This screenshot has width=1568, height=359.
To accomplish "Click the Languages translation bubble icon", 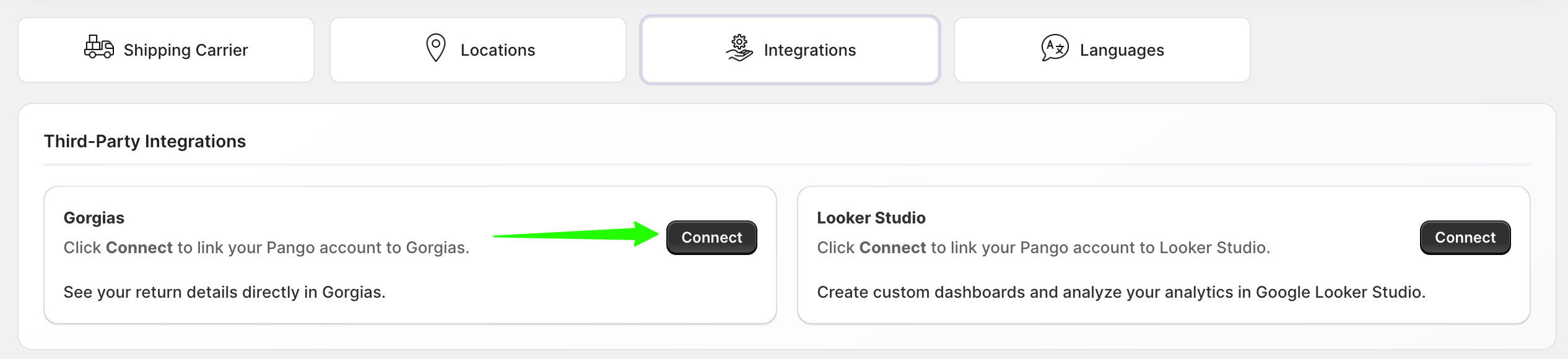I will click(x=1055, y=48).
